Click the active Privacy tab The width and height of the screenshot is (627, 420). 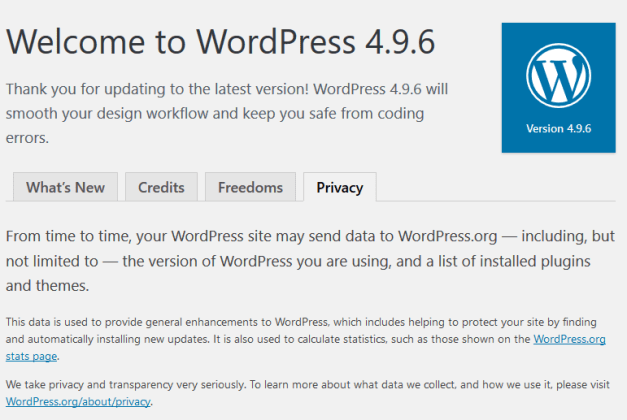pos(339,187)
